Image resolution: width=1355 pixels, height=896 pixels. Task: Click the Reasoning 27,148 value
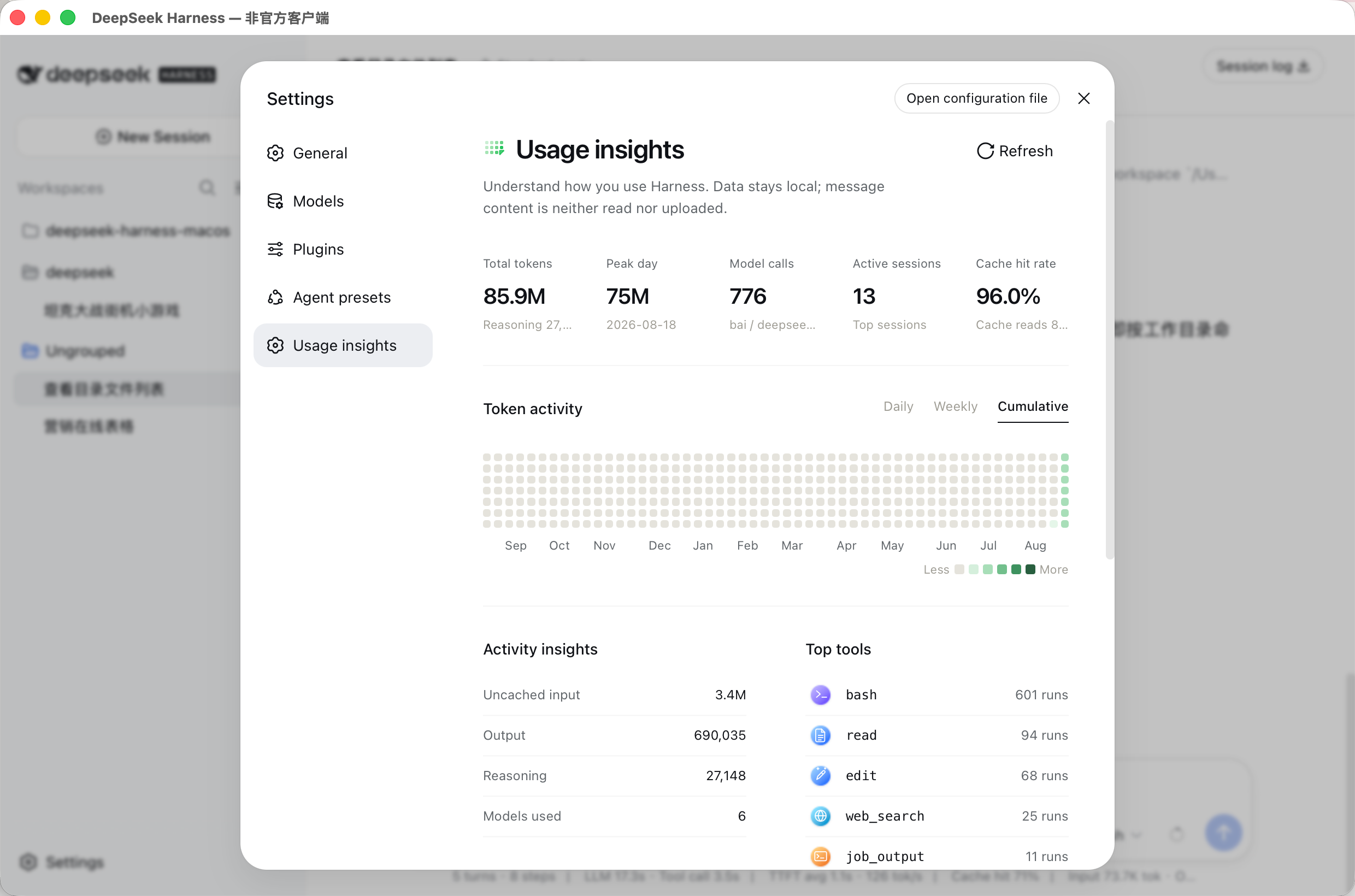click(x=726, y=775)
